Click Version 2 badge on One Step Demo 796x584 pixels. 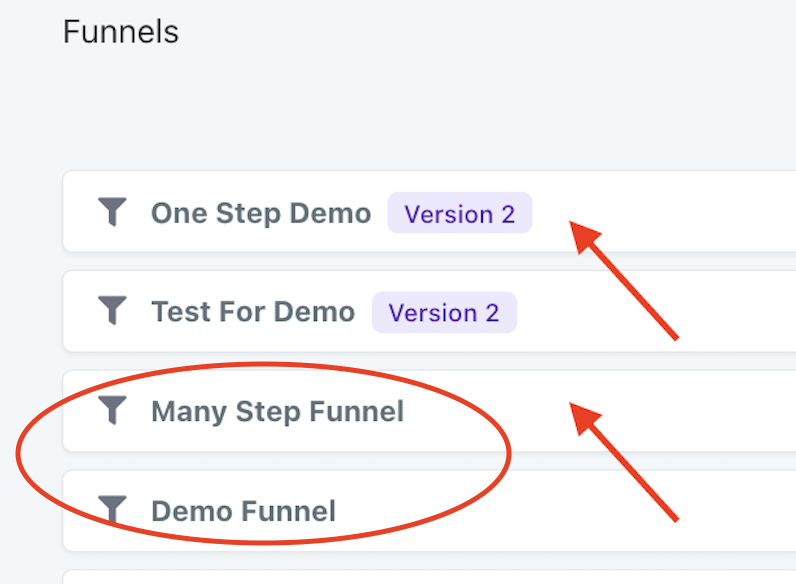[x=460, y=213]
